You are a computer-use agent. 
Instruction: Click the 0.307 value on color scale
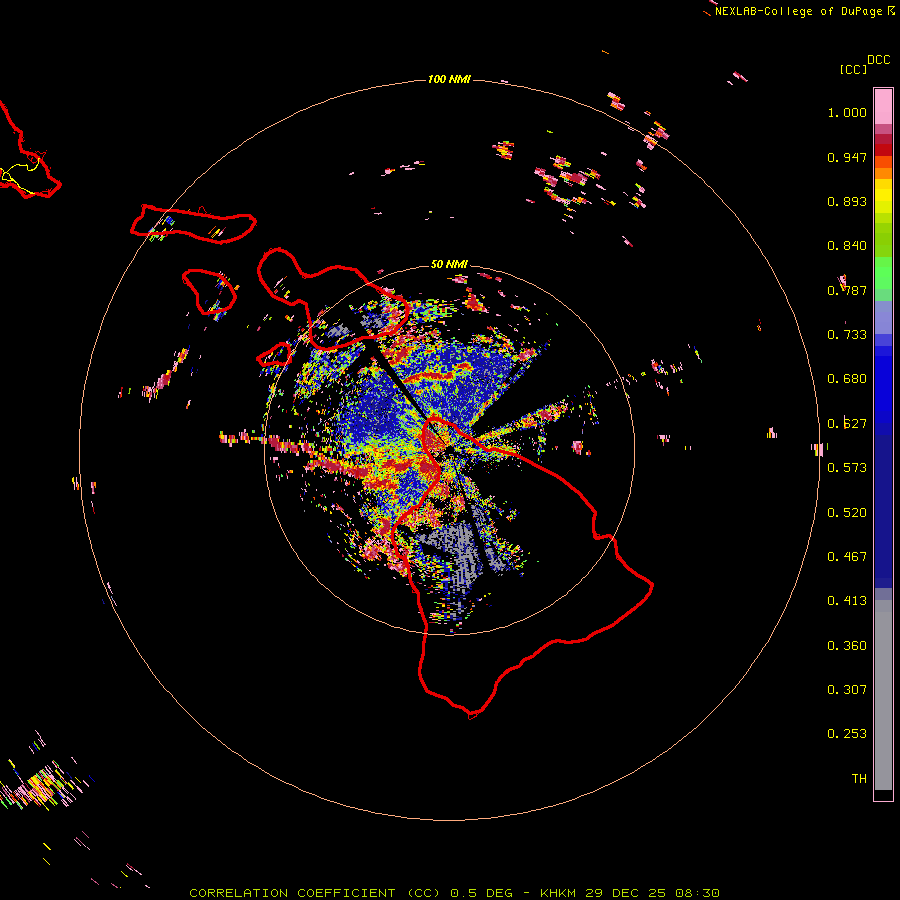pos(847,690)
